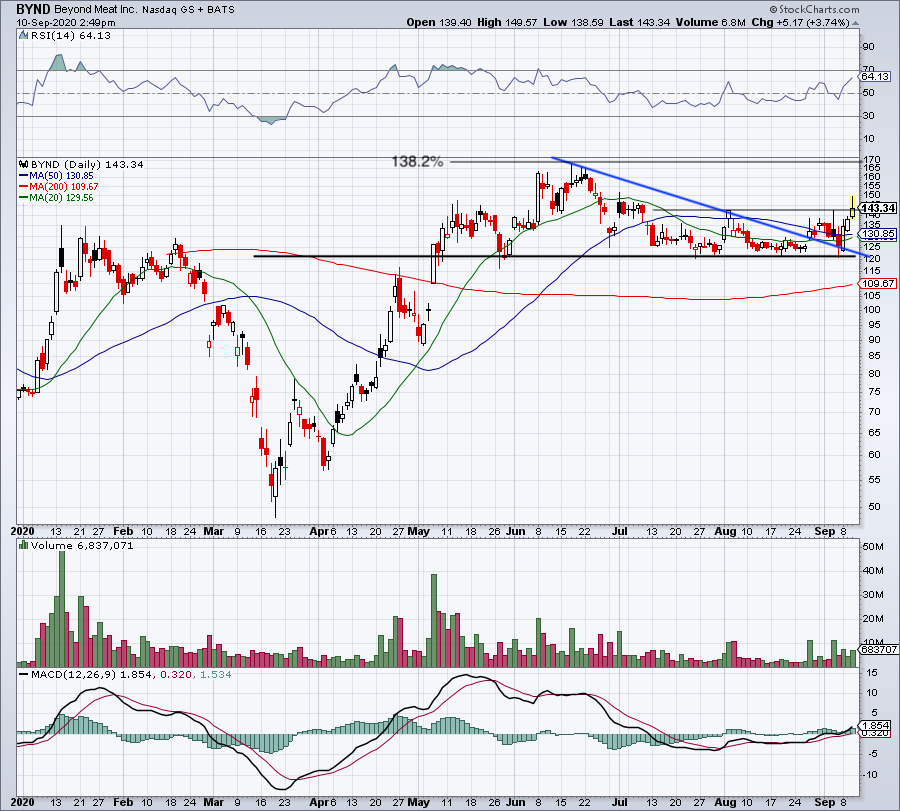The height and width of the screenshot is (811, 900).
Task: Click the 'MA(200) 109.67' legend label
Action: coord(64,187)
